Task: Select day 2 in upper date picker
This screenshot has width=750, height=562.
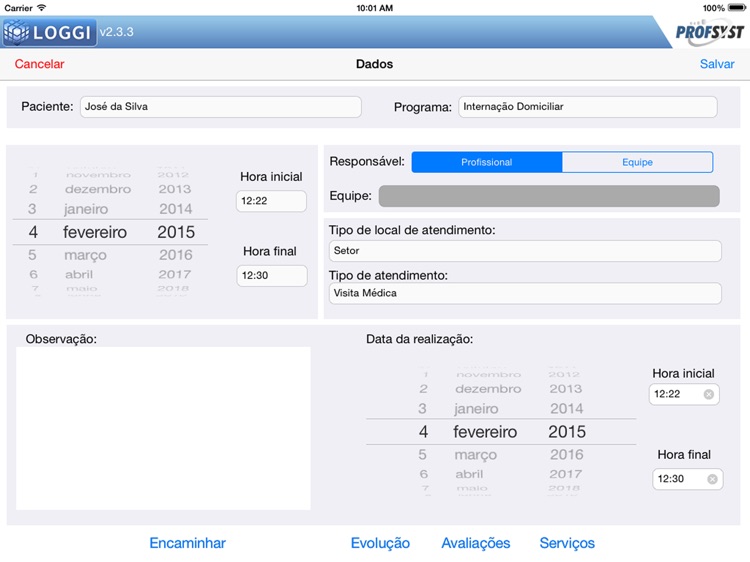Action: point(33,189)
